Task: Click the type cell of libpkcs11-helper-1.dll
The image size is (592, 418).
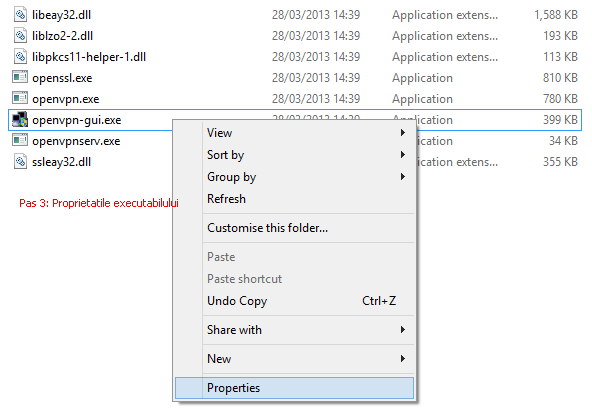Action: click(445, 57)
